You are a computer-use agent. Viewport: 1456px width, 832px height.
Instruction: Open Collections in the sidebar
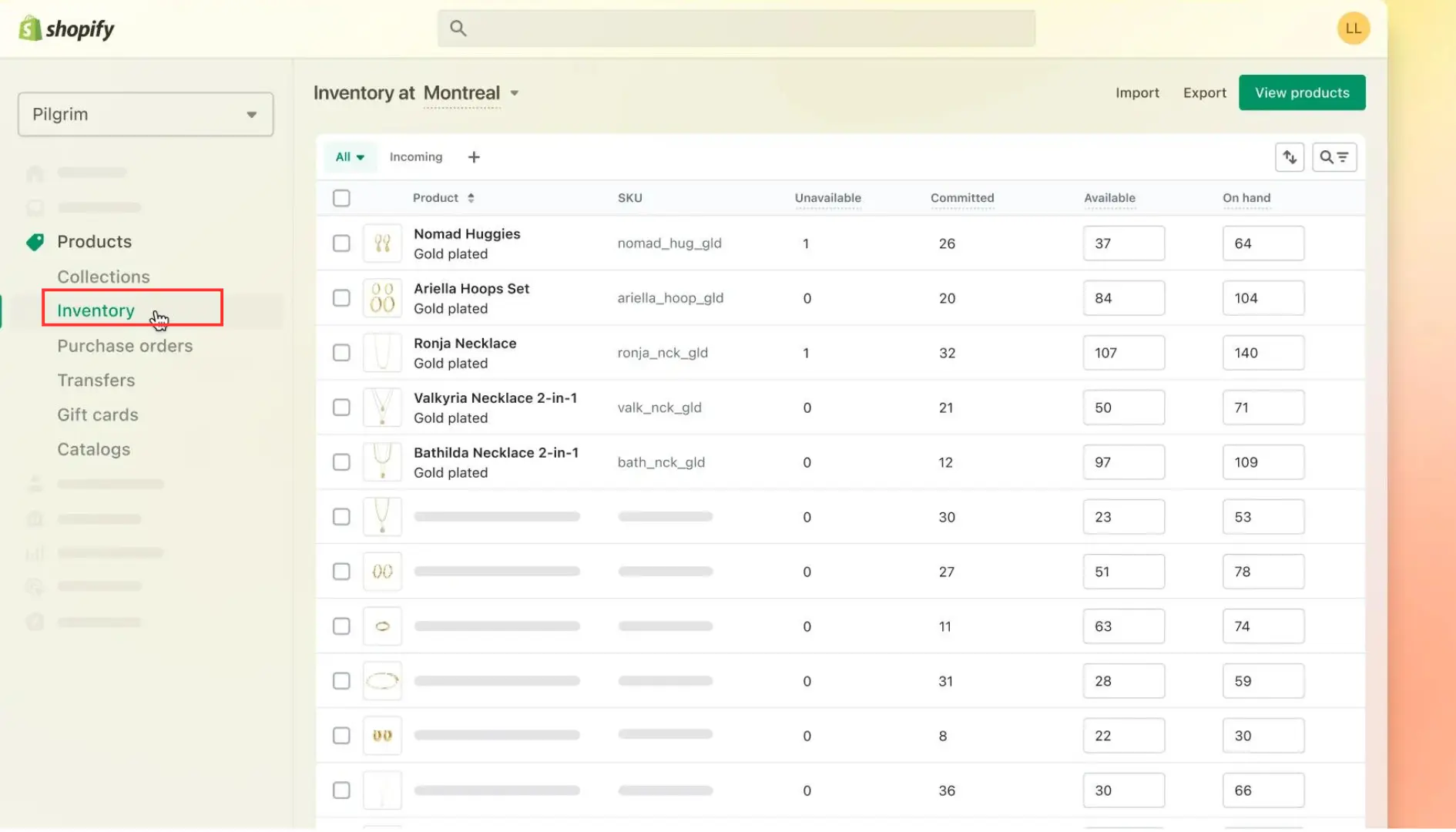(x=103, y=277)
